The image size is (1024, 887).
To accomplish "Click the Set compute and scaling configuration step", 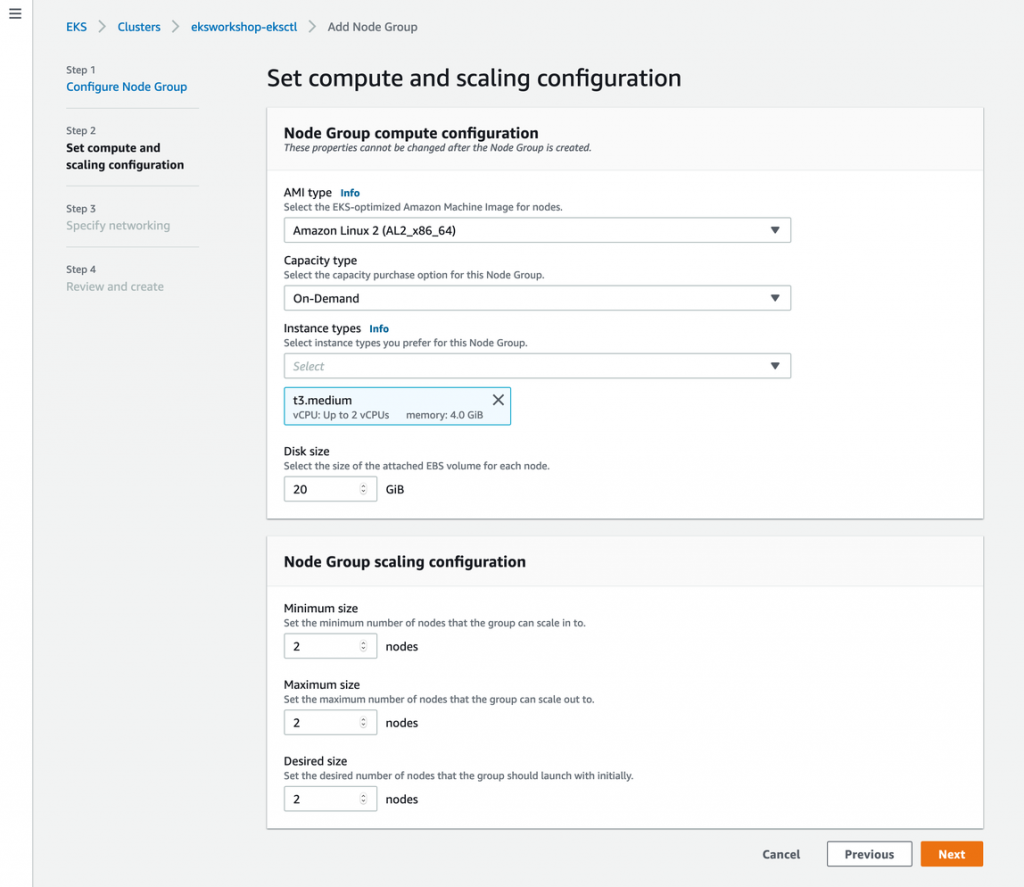I will [125, 156].
